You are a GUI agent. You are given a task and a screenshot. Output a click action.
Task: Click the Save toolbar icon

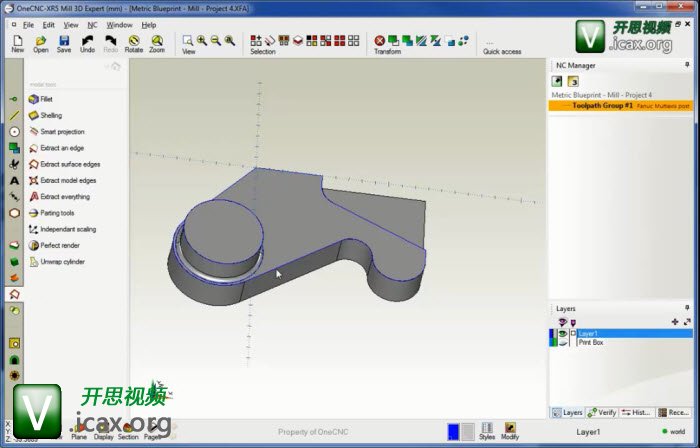coord(64,43)
